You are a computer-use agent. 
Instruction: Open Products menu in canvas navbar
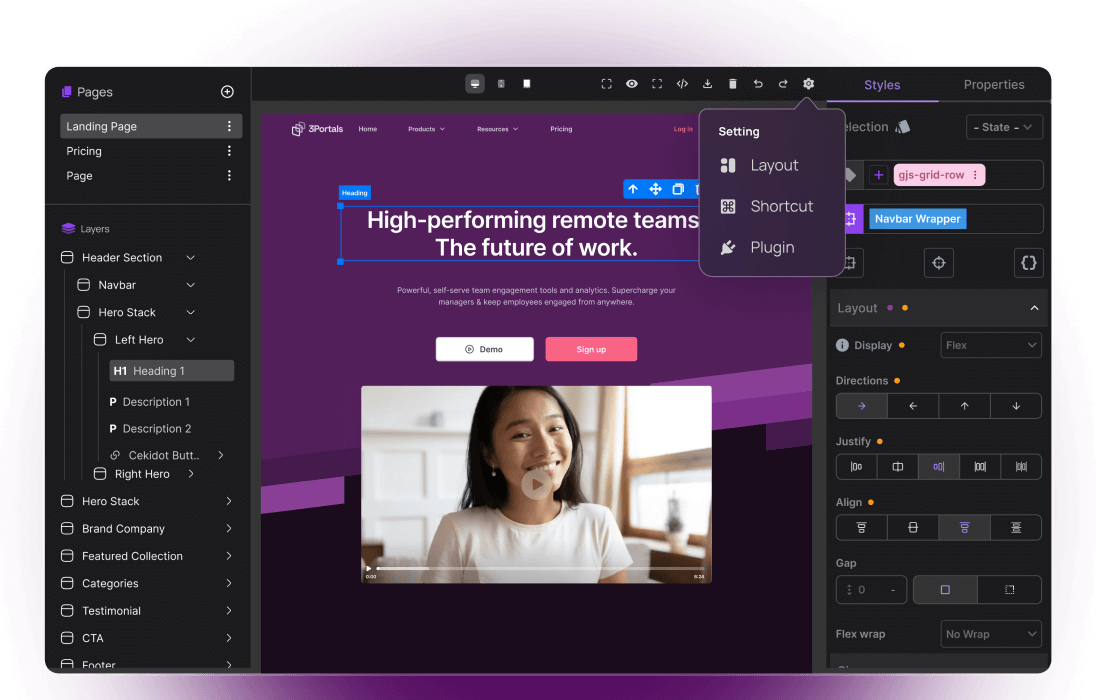426,129
